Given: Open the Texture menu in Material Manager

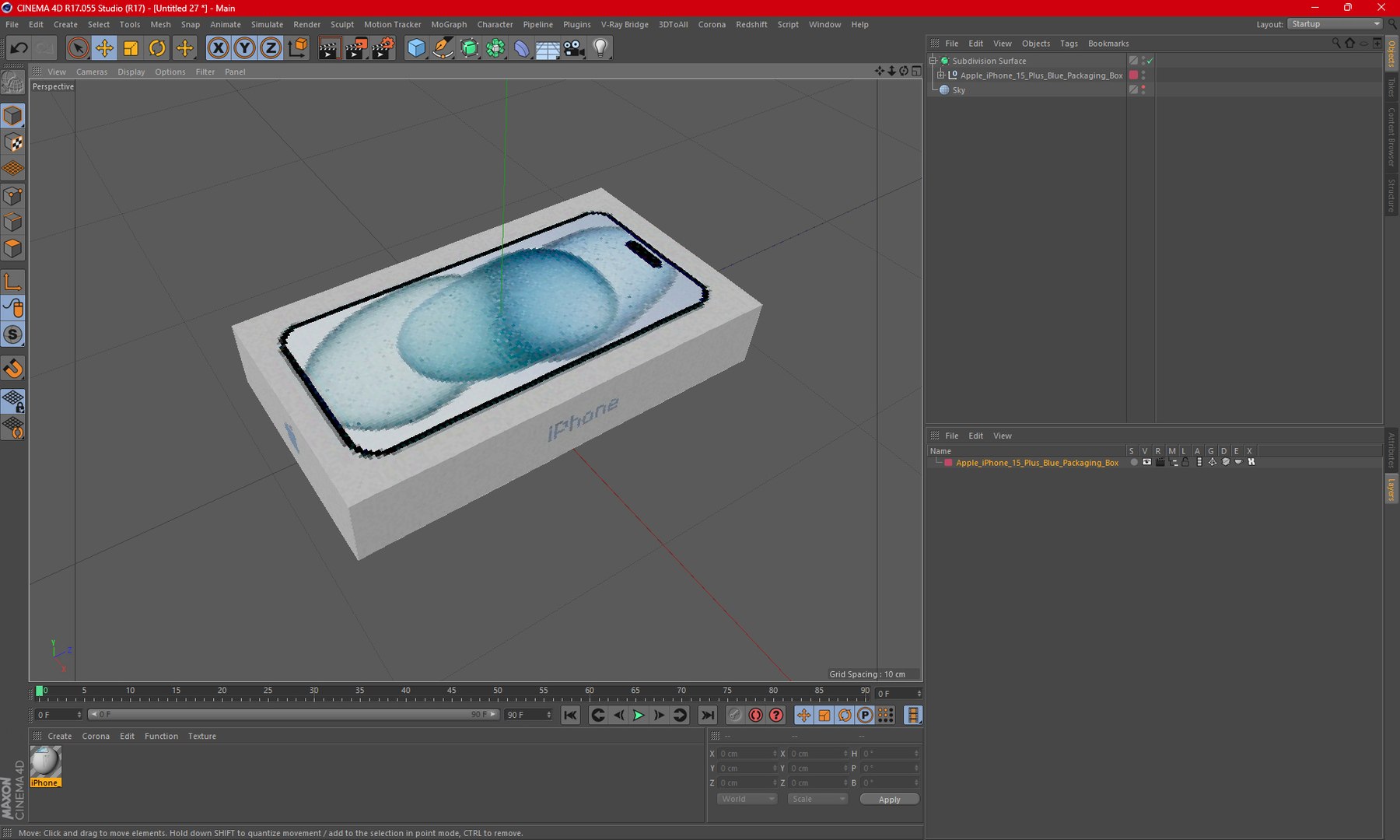Looking at the screenshot, I should [x=202, y=736].
